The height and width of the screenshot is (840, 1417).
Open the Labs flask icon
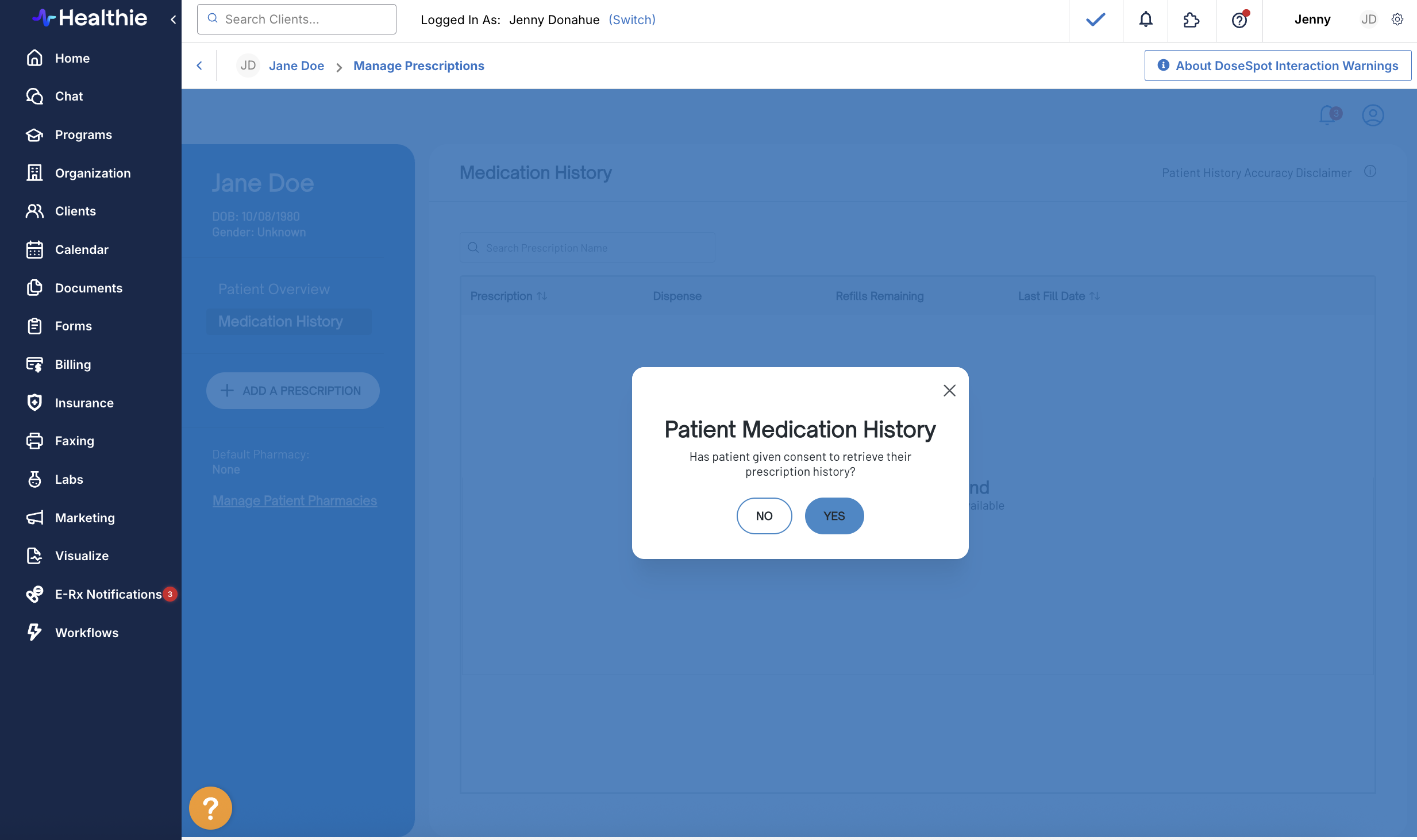[34, 479]
